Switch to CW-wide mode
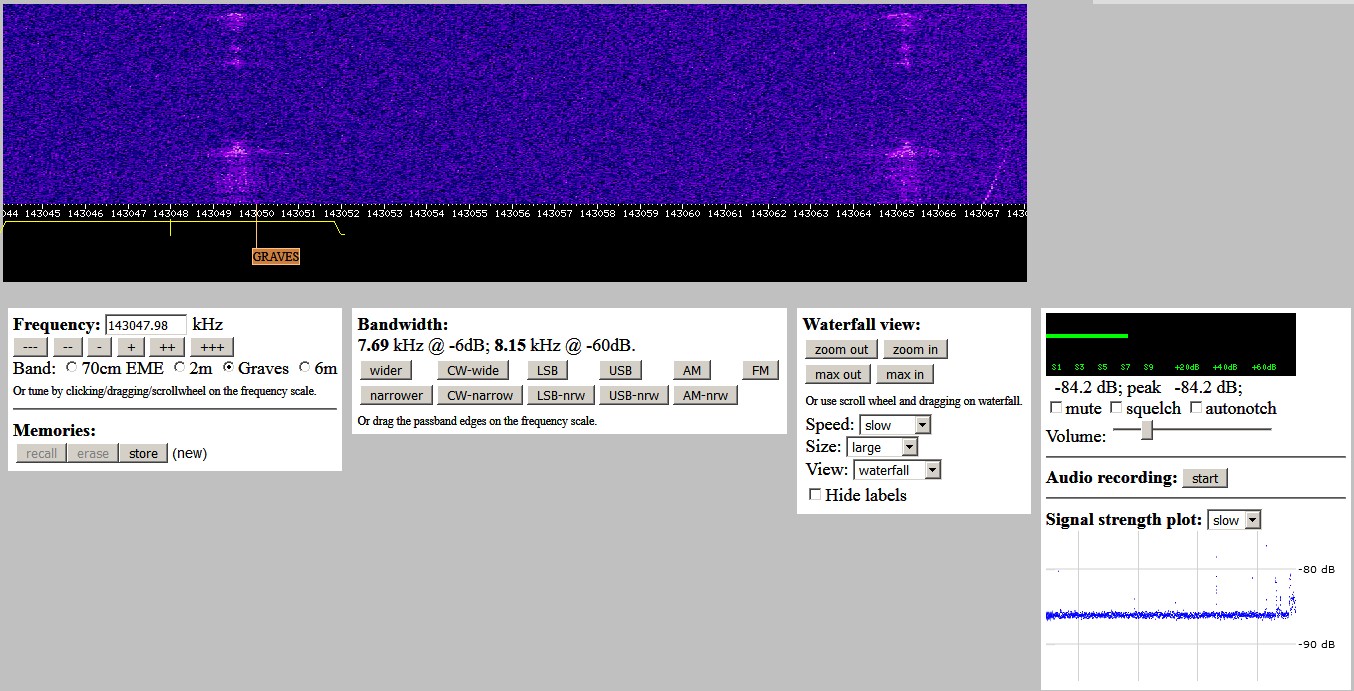Viewport: 1354px width, 691px height. [x=472, y=370]
